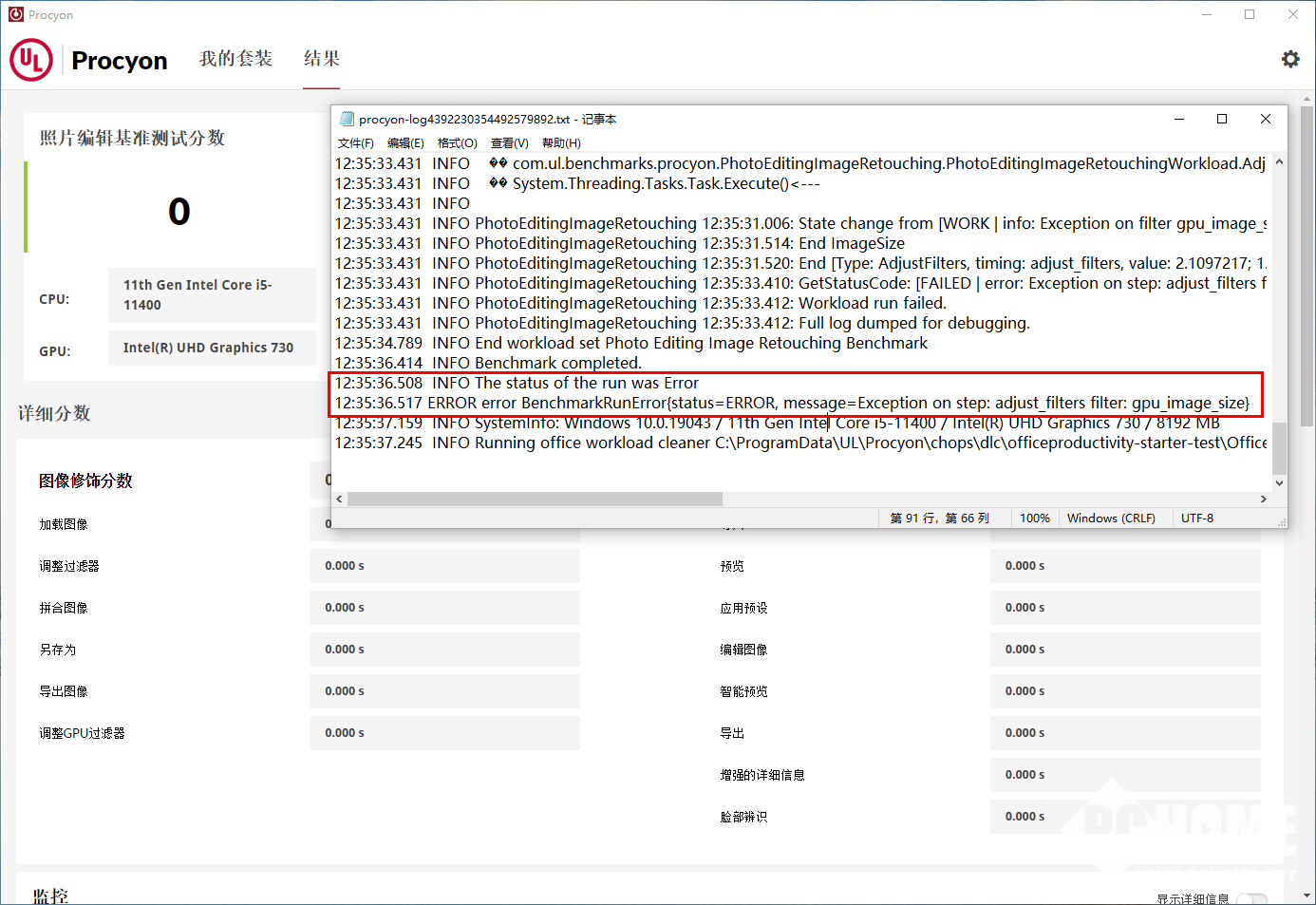Click Procyon title bar app icon
The height and width of the screenshot is (905, 1316).
coord(16,14)
